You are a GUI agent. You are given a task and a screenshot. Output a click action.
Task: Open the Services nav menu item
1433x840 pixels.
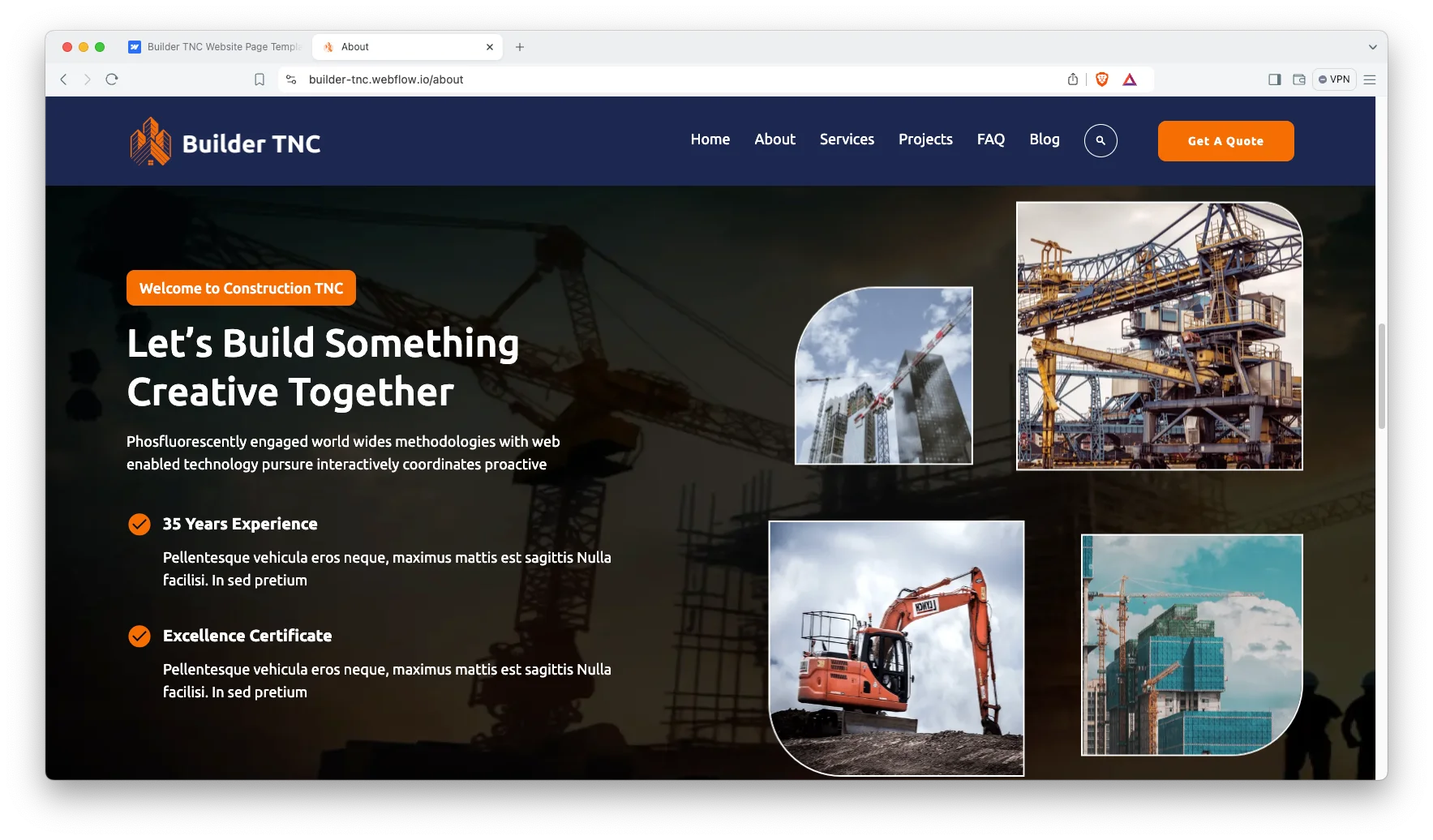click(847, 139)
